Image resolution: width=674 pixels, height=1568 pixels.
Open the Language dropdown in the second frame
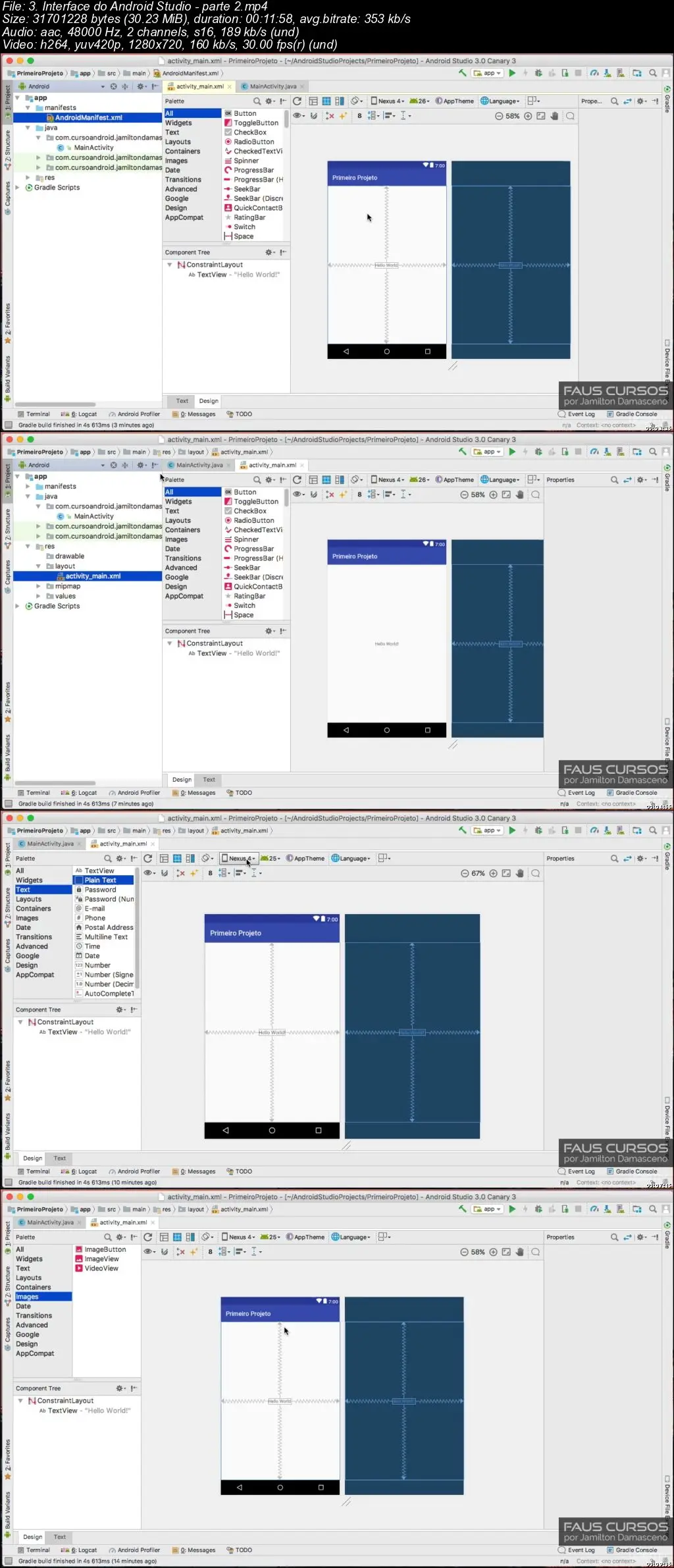500,480
